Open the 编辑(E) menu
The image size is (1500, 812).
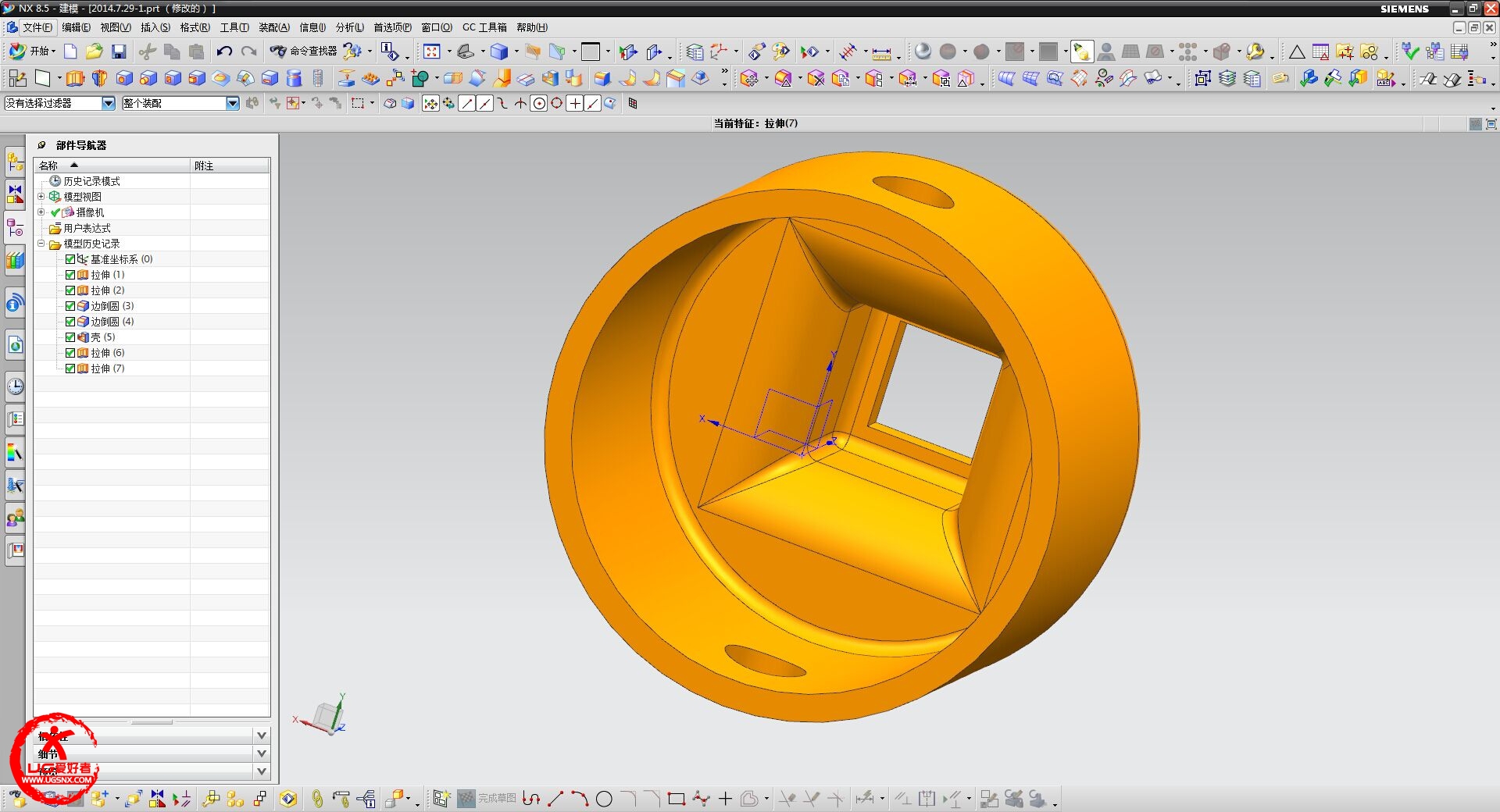pyautogui.click(x=76, y=27)
